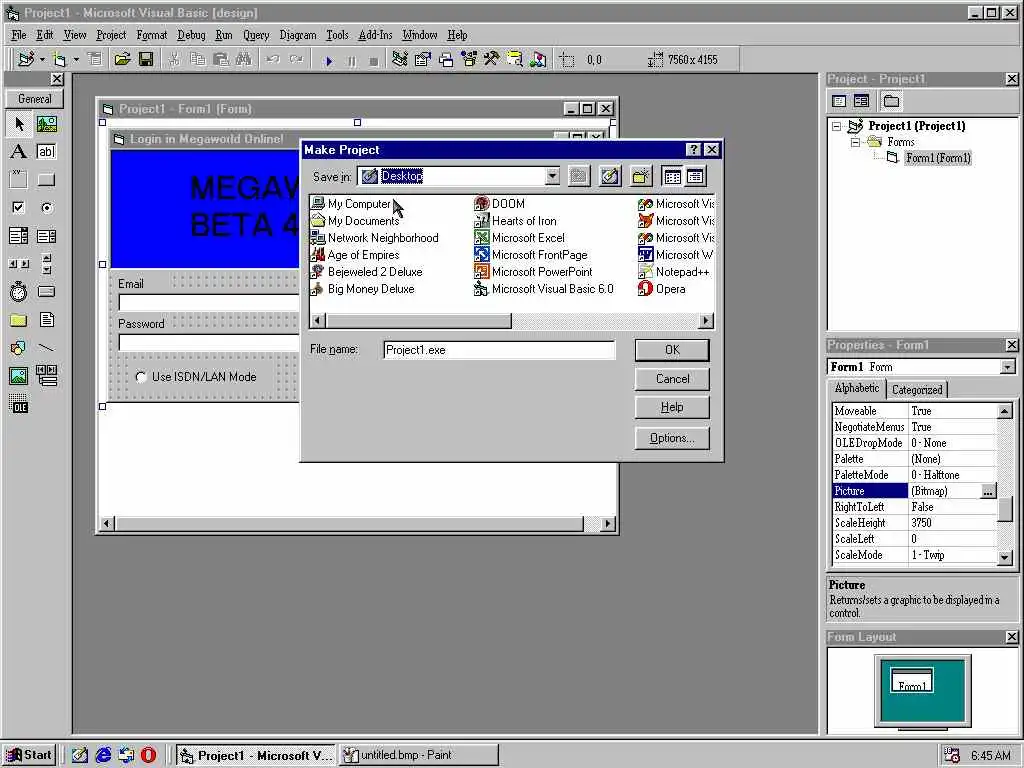Launch Opera from Quick Launch bar
The width and height of the screenshot is (1024, 768).
pos(149,755)
